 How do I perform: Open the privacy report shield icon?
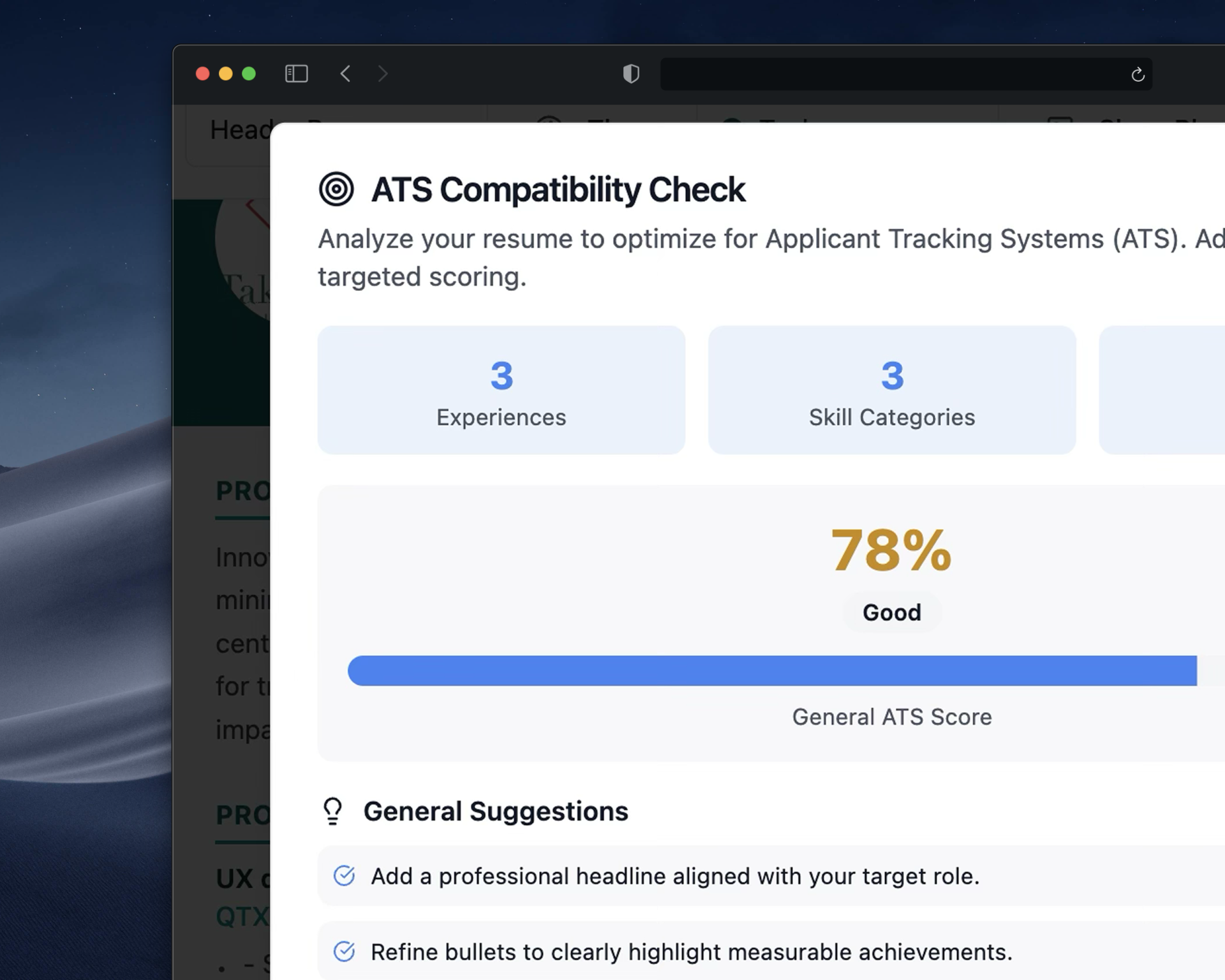coord(631,73)
